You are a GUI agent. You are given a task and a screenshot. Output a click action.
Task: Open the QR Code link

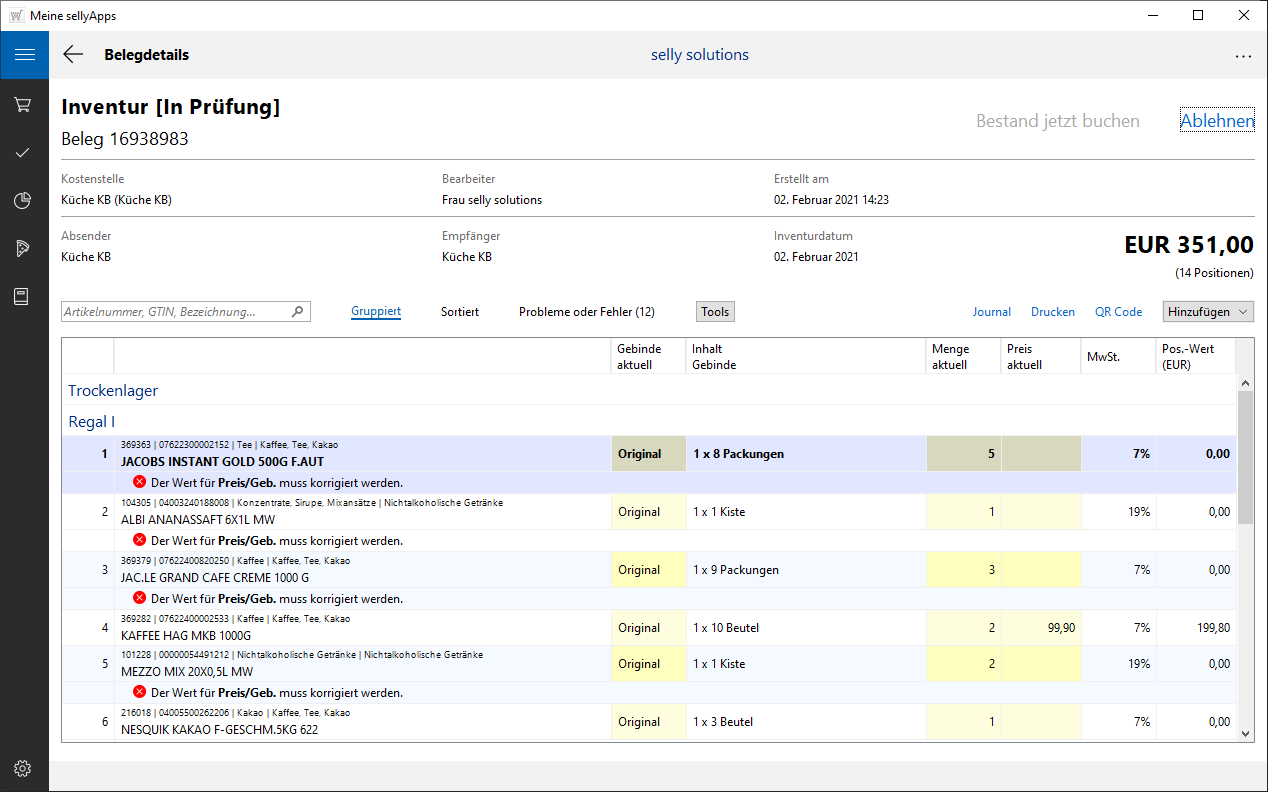coord(1118,312)
